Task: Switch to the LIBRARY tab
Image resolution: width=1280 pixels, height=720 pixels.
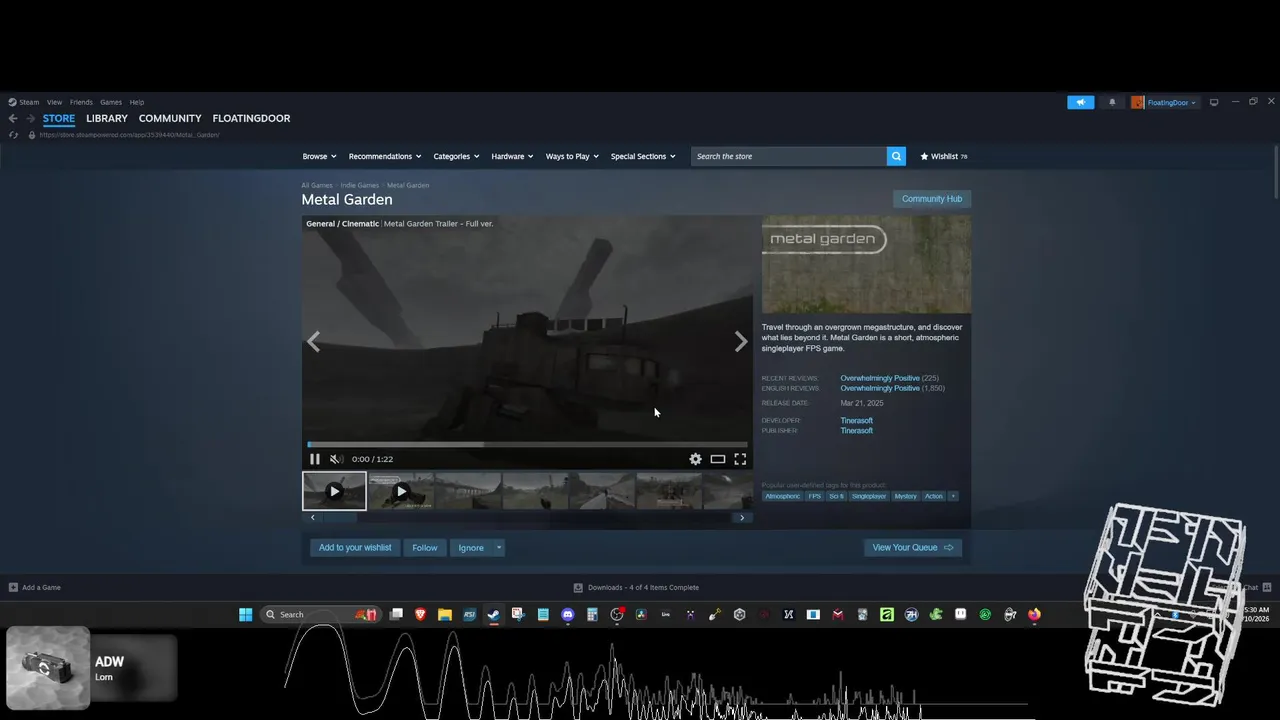Action: 107,118
